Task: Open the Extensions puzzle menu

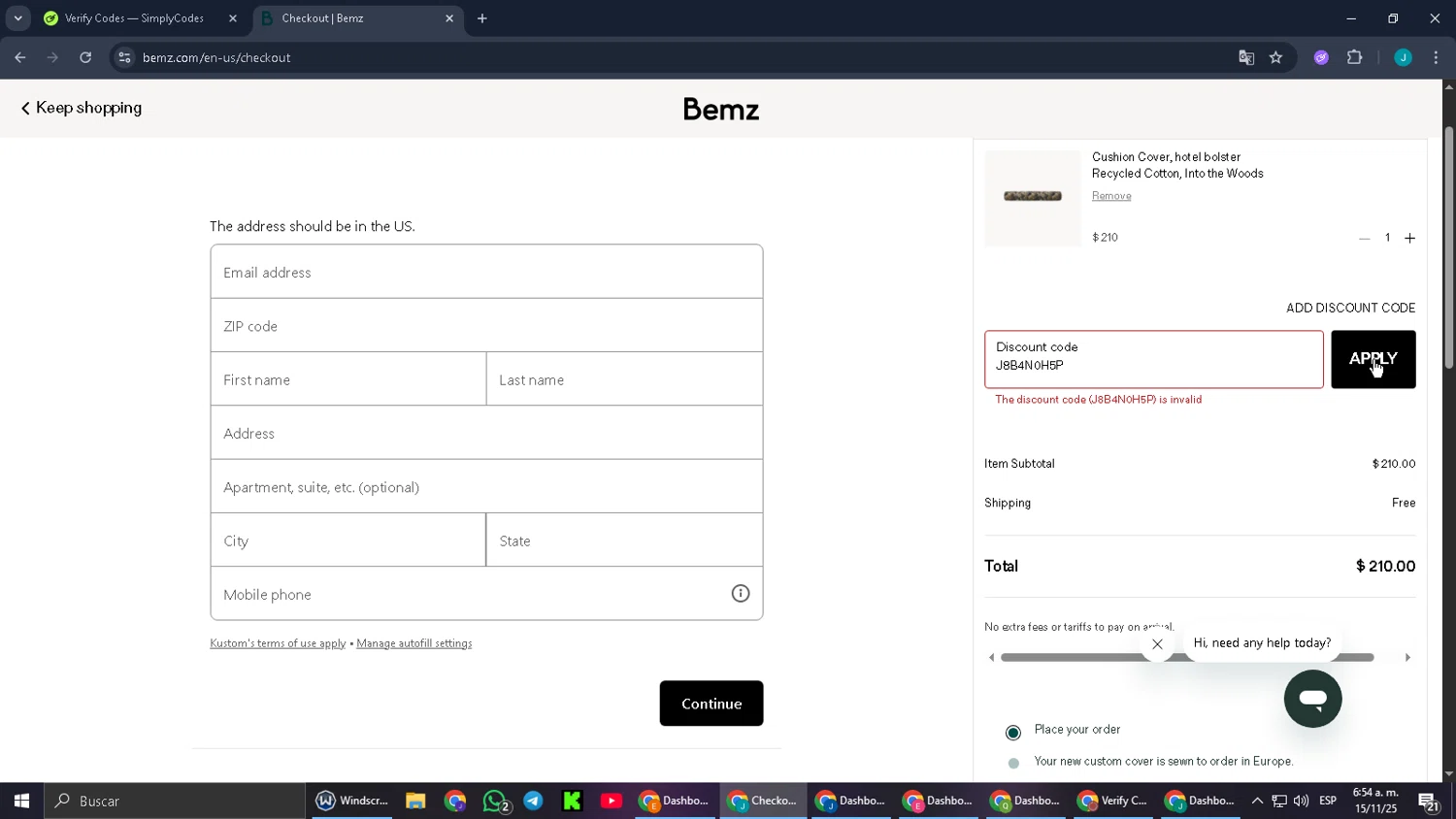Action: pyautogui.click(x=1355, y=57)
